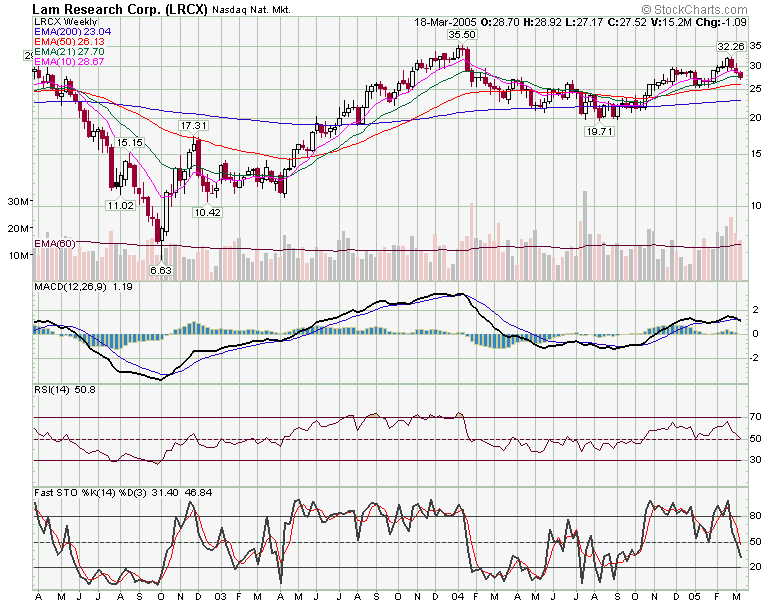This screenshot has width=780, height=608.
Task: Click the '18-Mar-2005' date text
Action: pos(445,22)
